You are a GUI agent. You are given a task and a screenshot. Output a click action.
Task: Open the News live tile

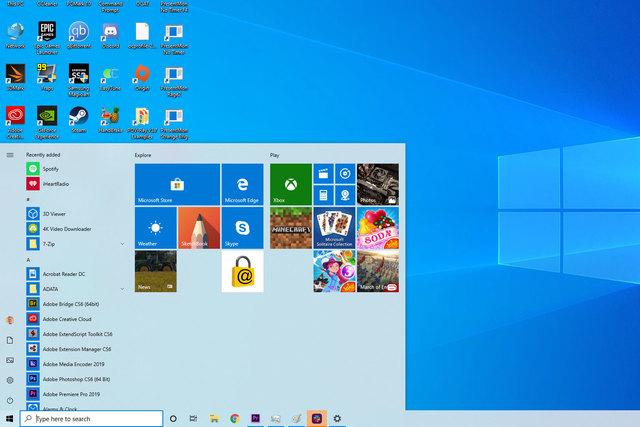click(x=156, y=271)
